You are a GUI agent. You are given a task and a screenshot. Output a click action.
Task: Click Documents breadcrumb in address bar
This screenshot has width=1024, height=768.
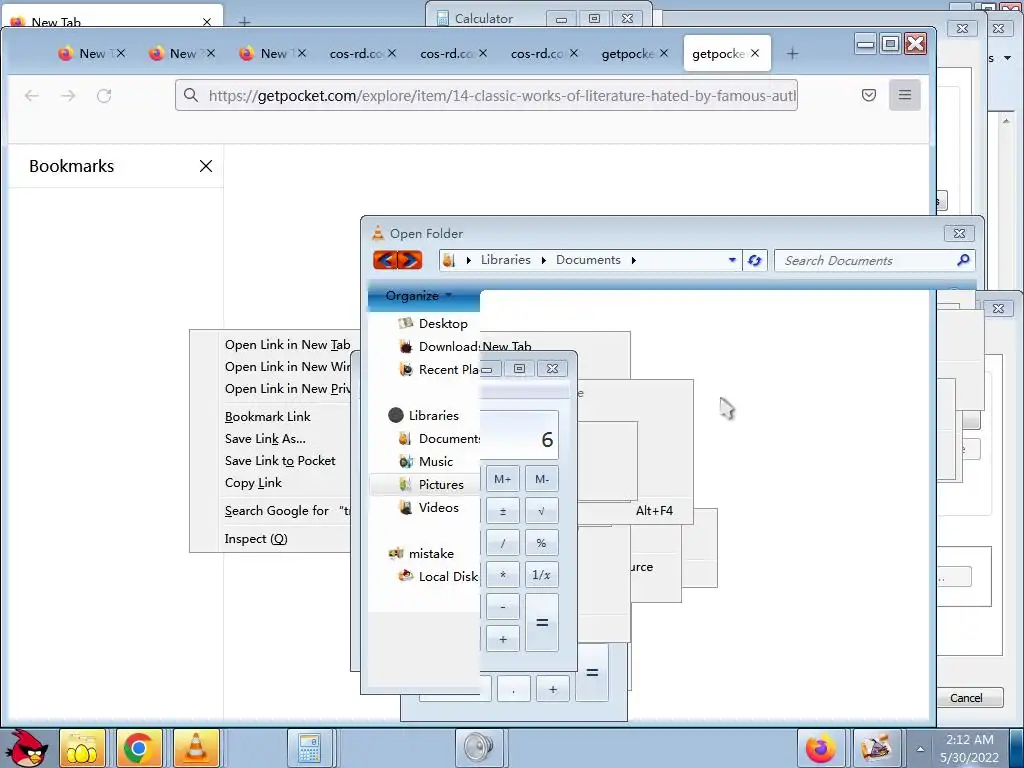(x=588, y=260)
